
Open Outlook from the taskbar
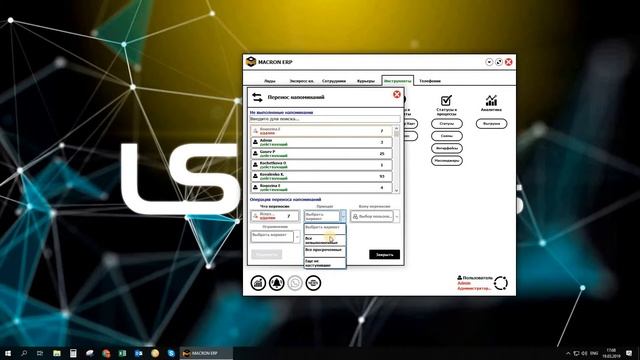tap(138, 353)
